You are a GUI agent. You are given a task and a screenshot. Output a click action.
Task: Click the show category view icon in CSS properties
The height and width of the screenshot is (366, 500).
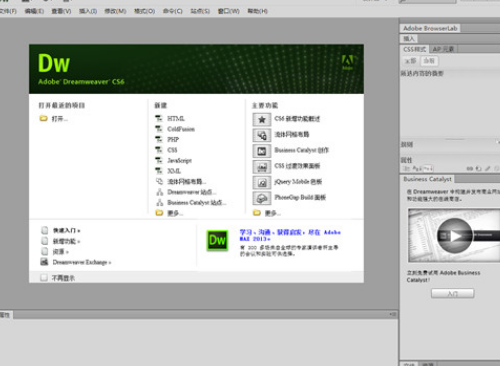tap(407, 169)
